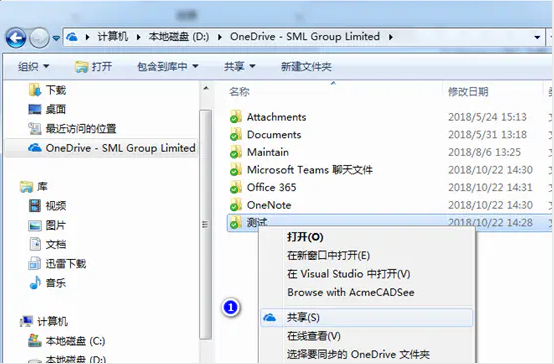Screen dimensions: 554x364
Task: Click the 库 libraries icon
Action: (x=26, y=187)
